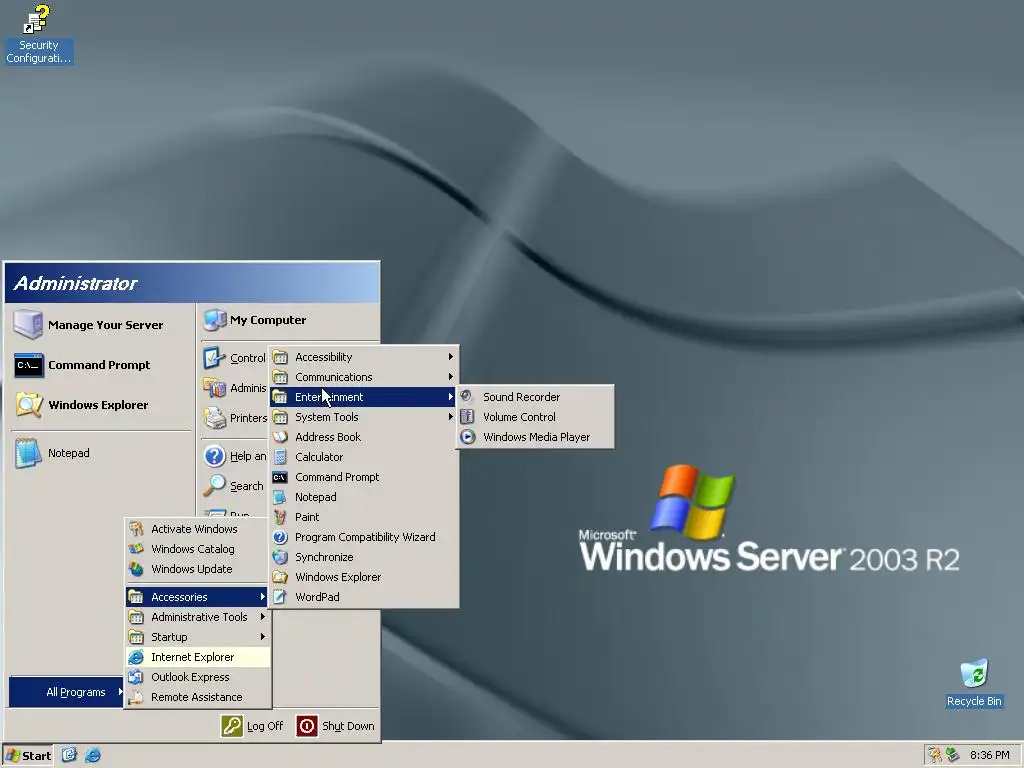Image resolution: width=1024 pixels, height=768 pixels.
Task: Select "Synchronize" text
Action: (324, 557)
